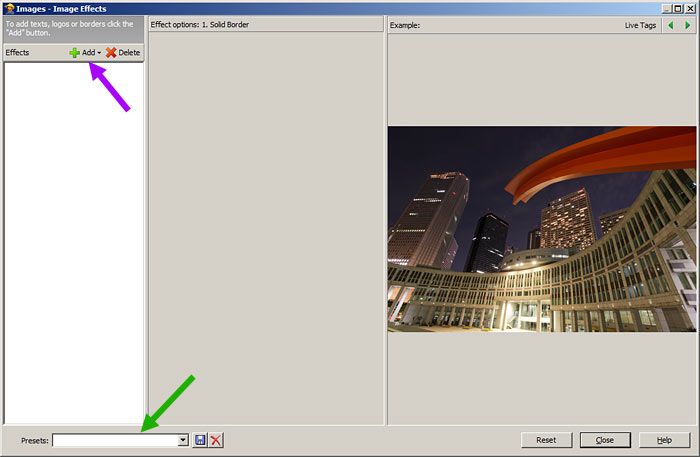Screen dimensions: 700x457
Task: Delete preset with the red X icon
Action: pos(216,440)
